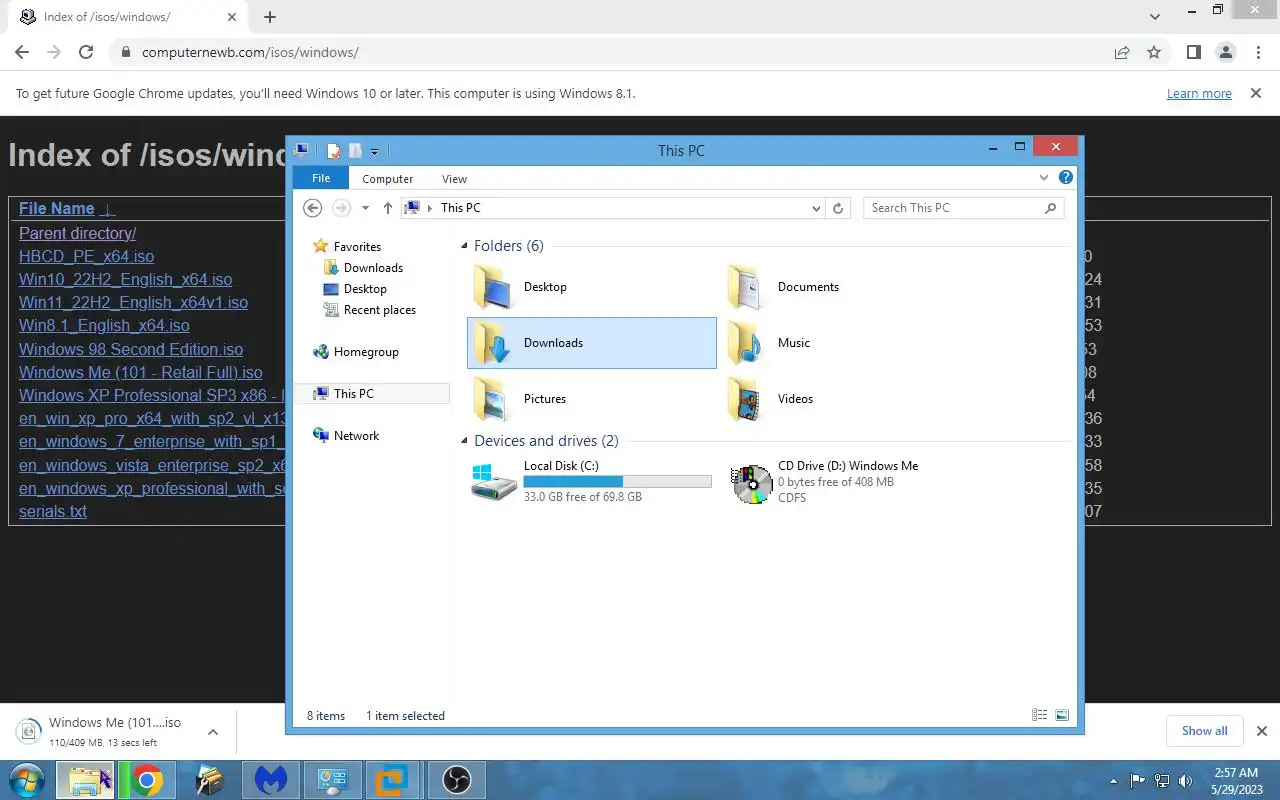
Task: Click New folder icon in quick access toolbar
Action: tap(355, 151)
